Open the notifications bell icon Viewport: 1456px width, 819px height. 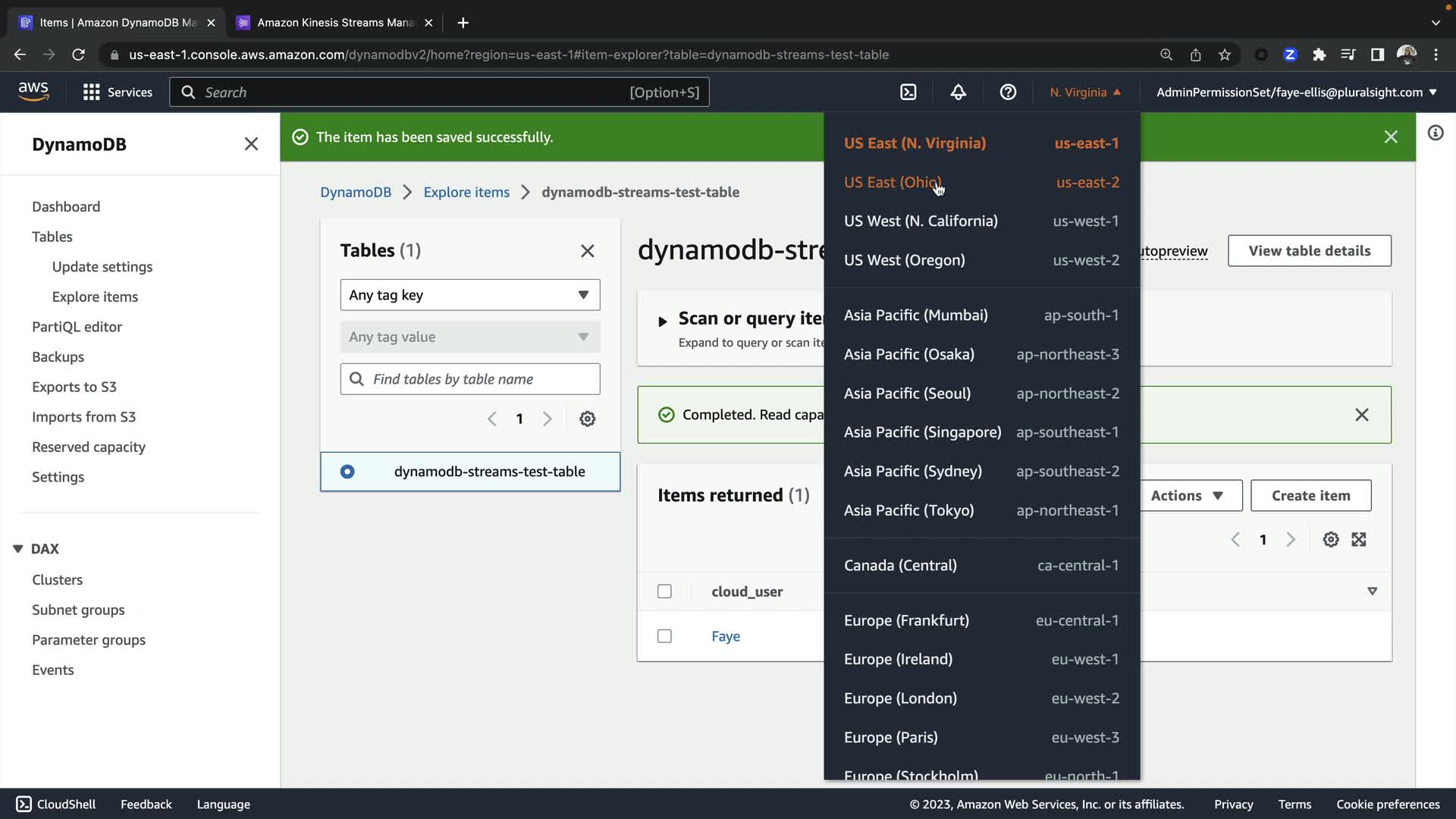958,93
